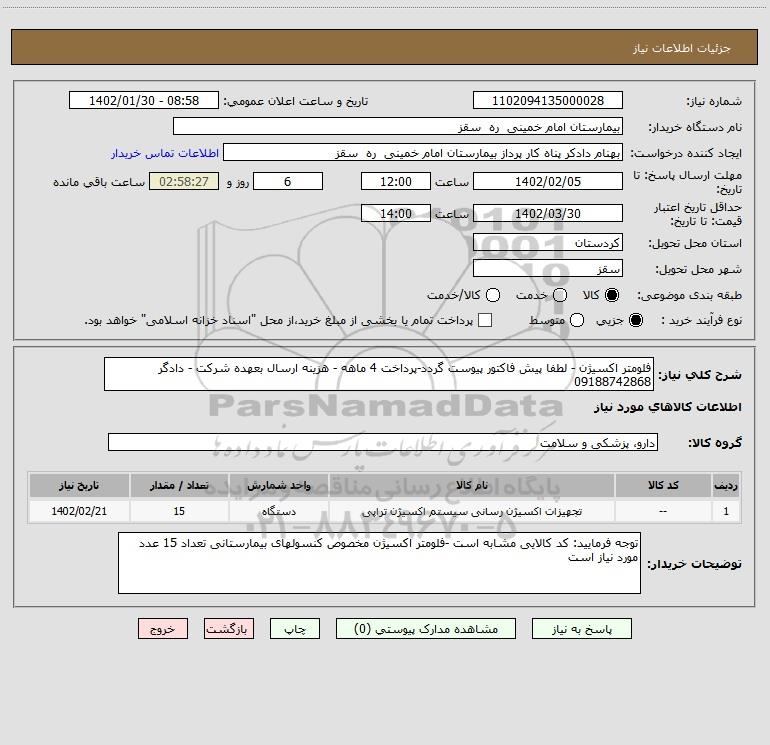This screenshot has height=745, width=770.
Task: Click the announcement date field 1402/01/30 - 08:58
Action: point(144,100)
